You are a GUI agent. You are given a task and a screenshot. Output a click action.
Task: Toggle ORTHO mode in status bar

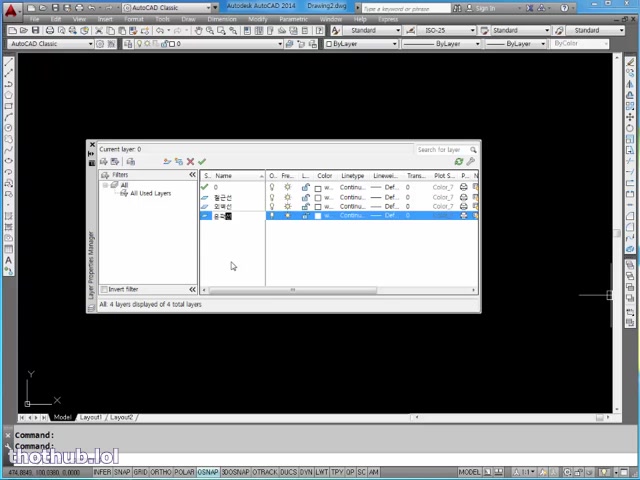(160, 472)
